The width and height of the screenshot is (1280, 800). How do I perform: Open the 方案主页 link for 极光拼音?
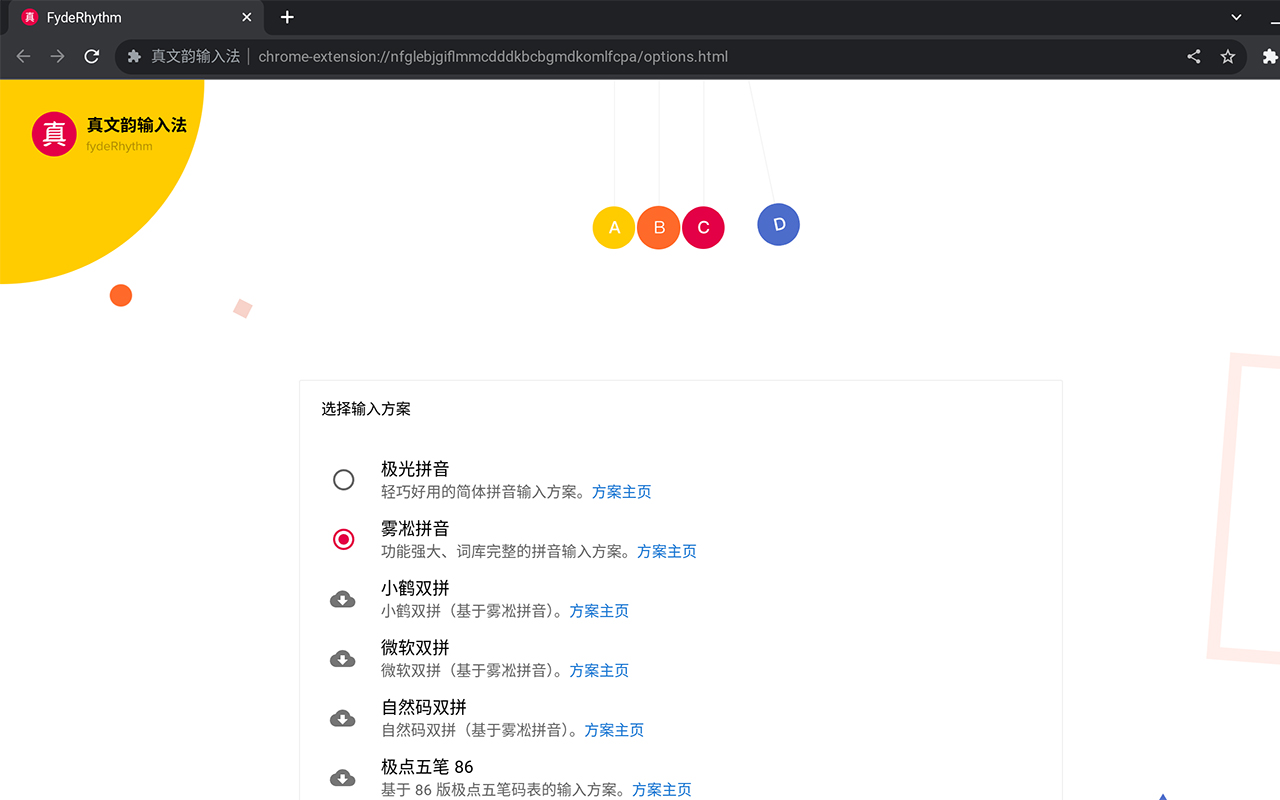pyautogui.click(x=621, y=491)
